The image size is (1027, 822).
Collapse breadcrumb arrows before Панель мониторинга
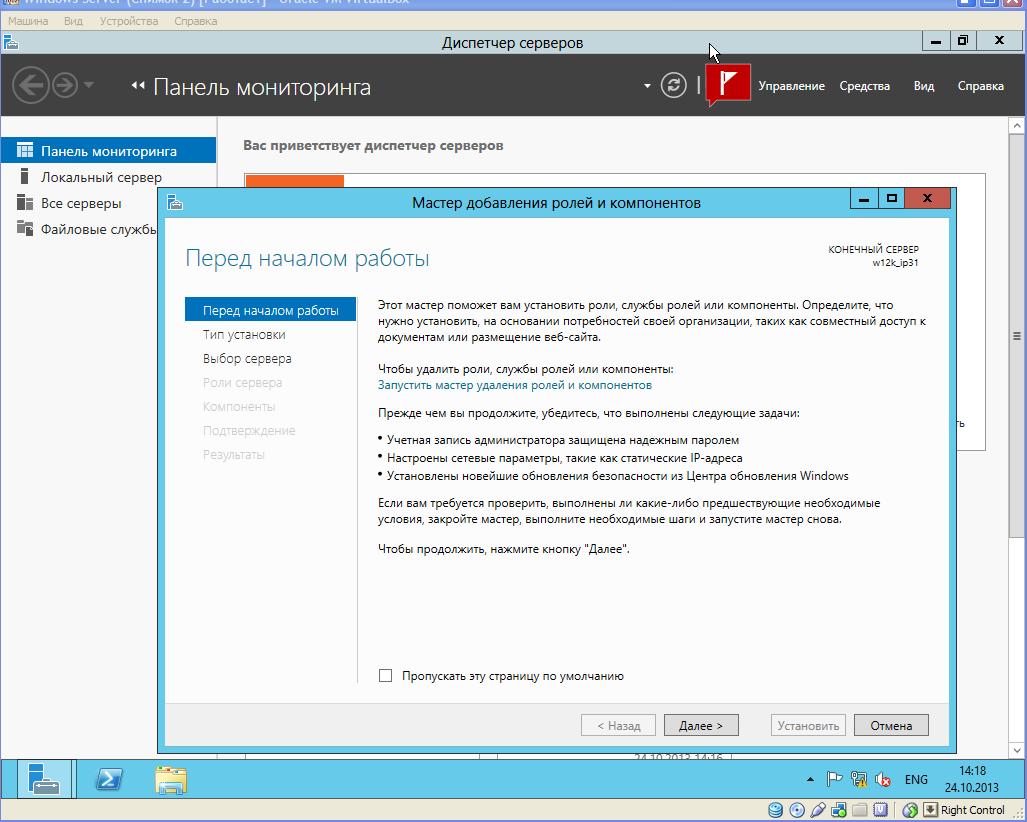click(x=138, y=85)
